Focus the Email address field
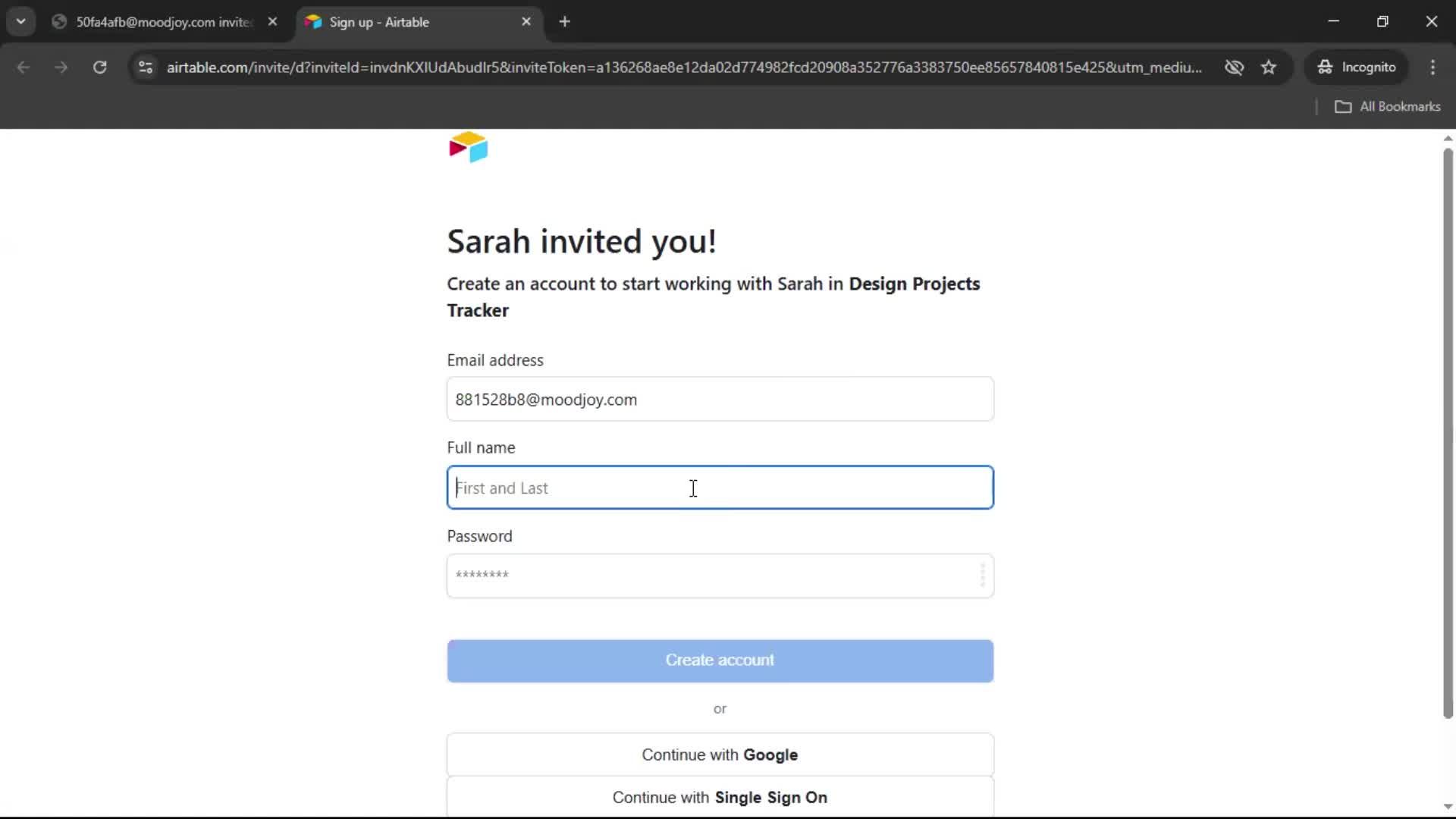1456x819 pixels. (720, 399)
